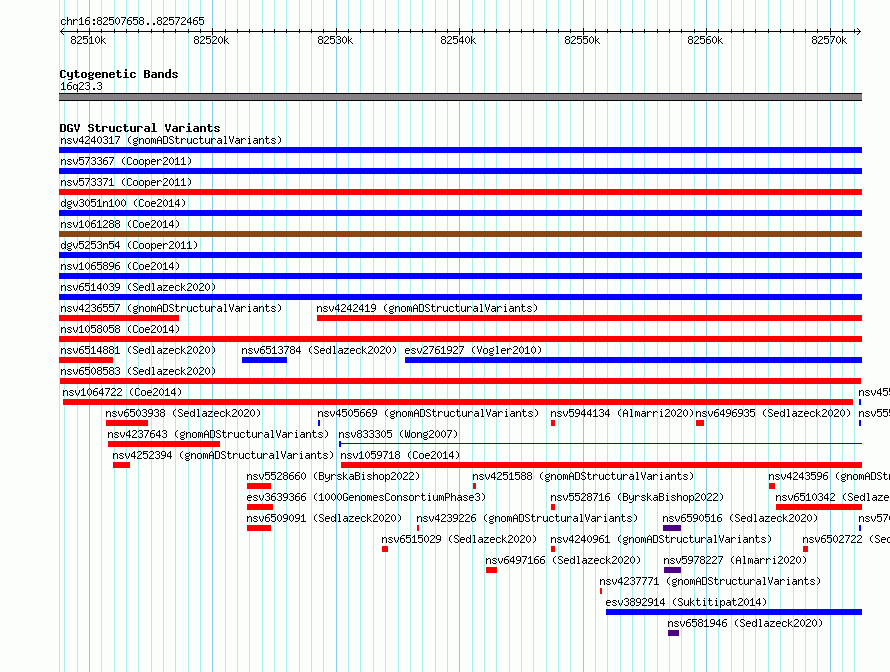The width and height of the screenshot is (890, 672).
Task: Open the nsv573371 Cooper2011 variant label
Action: [x=126, y=182]
